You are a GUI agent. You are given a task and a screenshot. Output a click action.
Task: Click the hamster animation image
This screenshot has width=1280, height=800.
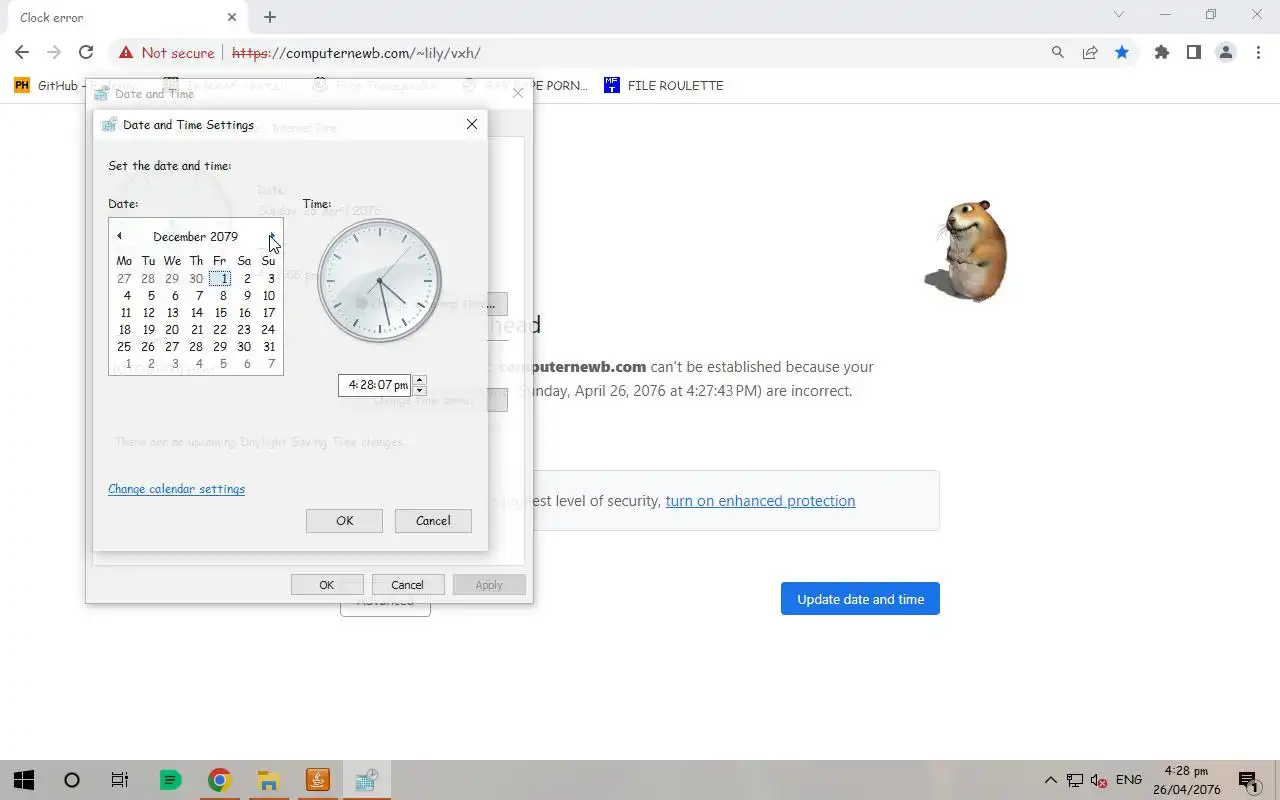tap(966, 250)
